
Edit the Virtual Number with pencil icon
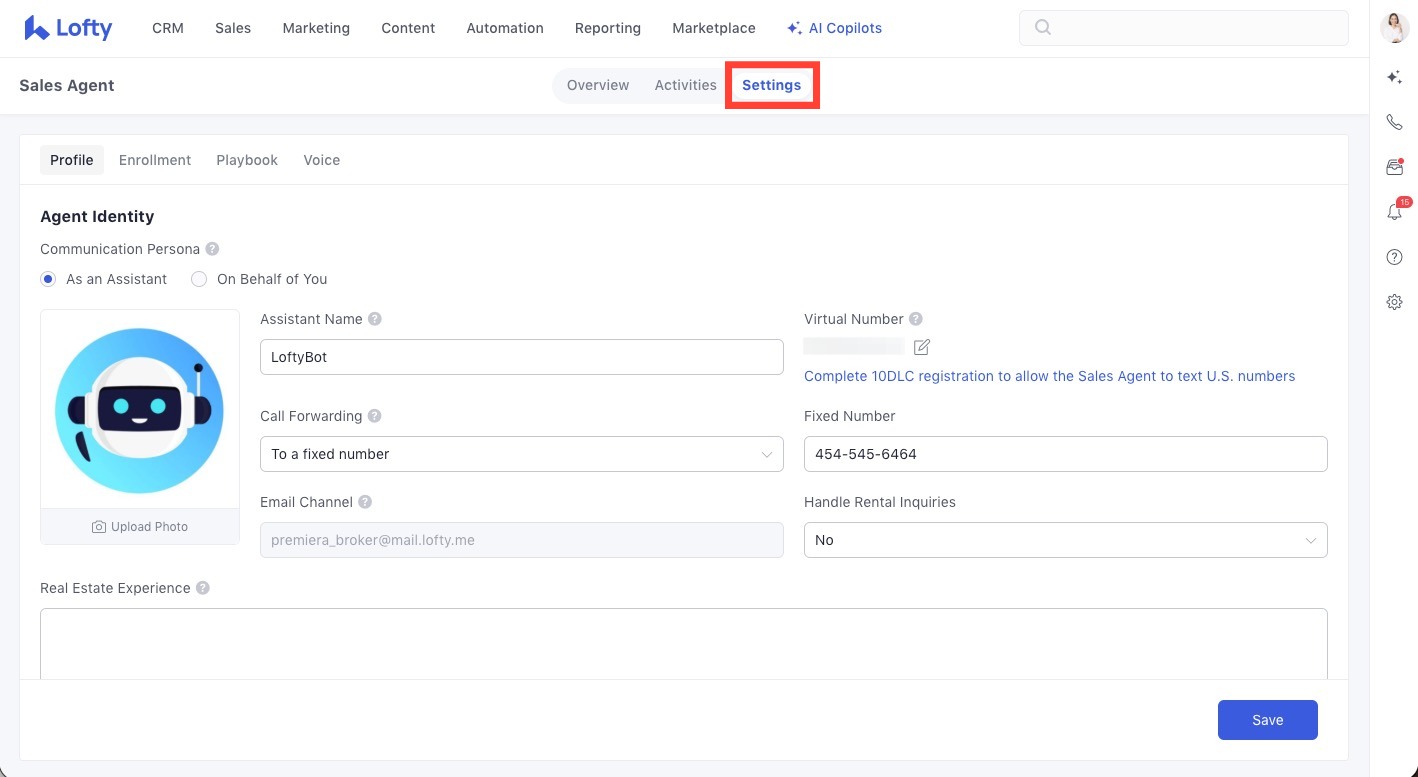[922, 347]
